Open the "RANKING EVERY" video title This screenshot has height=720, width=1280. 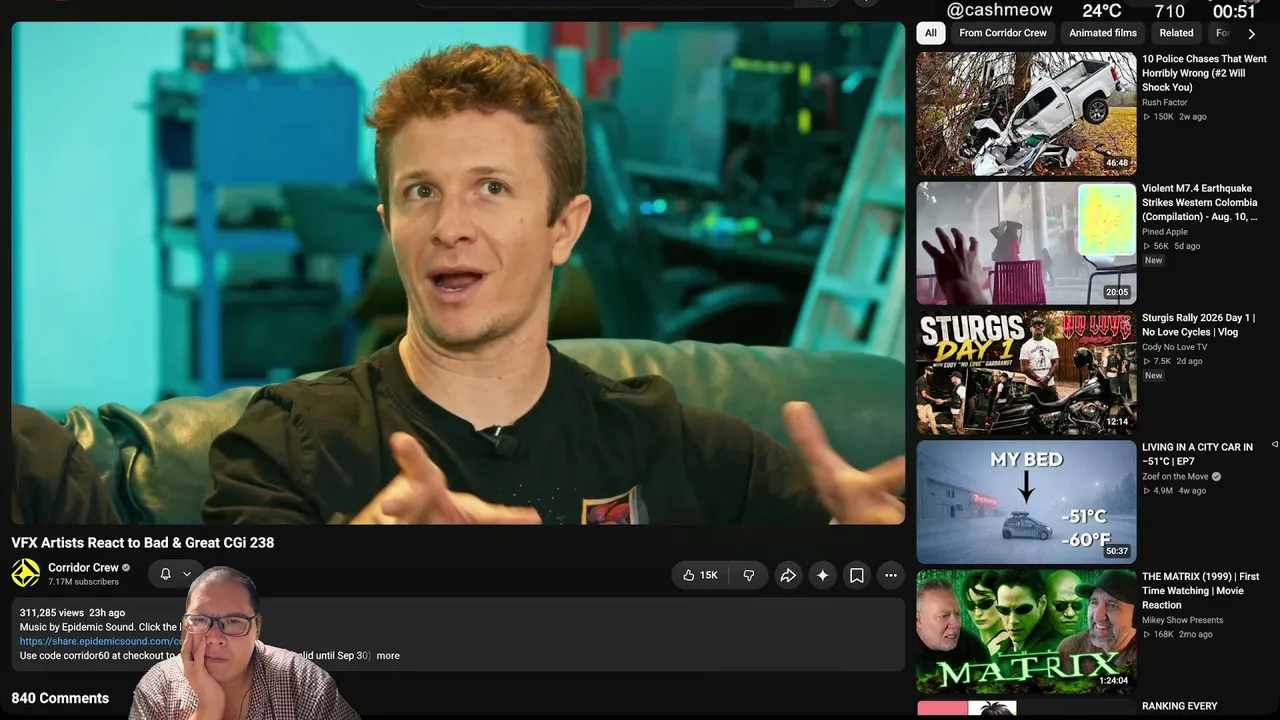coord(1180,706)
